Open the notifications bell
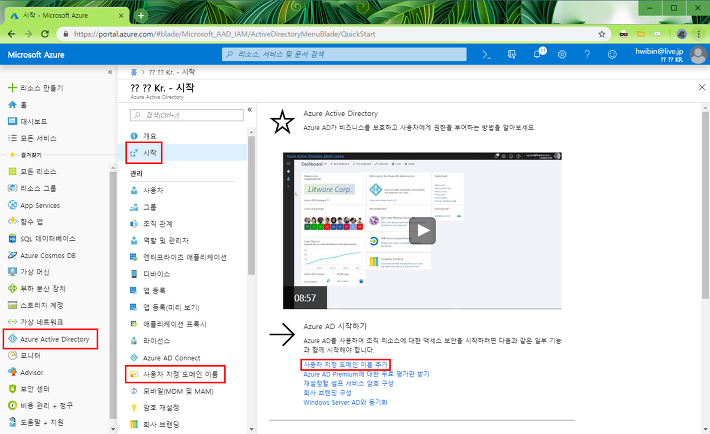 click(538, 53)
